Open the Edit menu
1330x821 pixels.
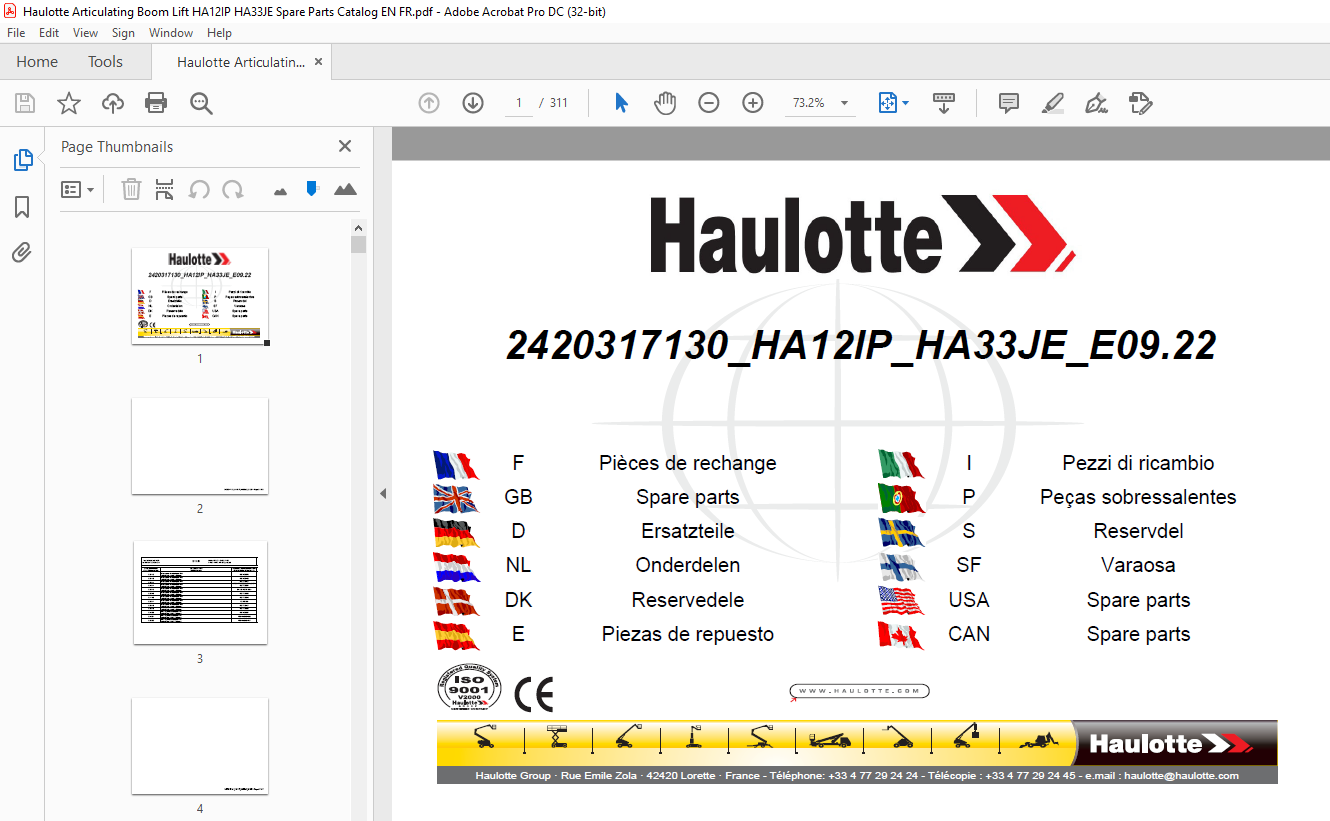coord(49,33)
